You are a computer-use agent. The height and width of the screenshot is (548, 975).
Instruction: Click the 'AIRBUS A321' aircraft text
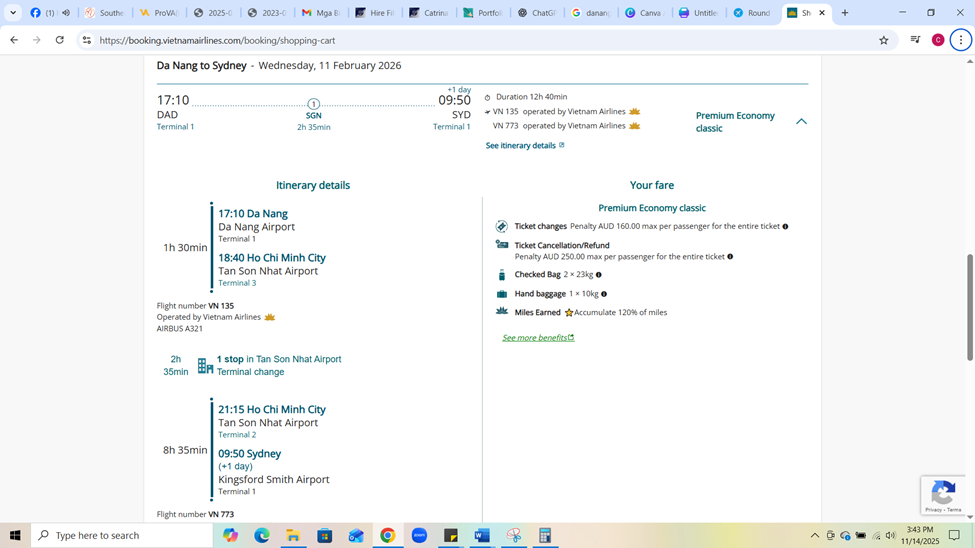(180, 329)
